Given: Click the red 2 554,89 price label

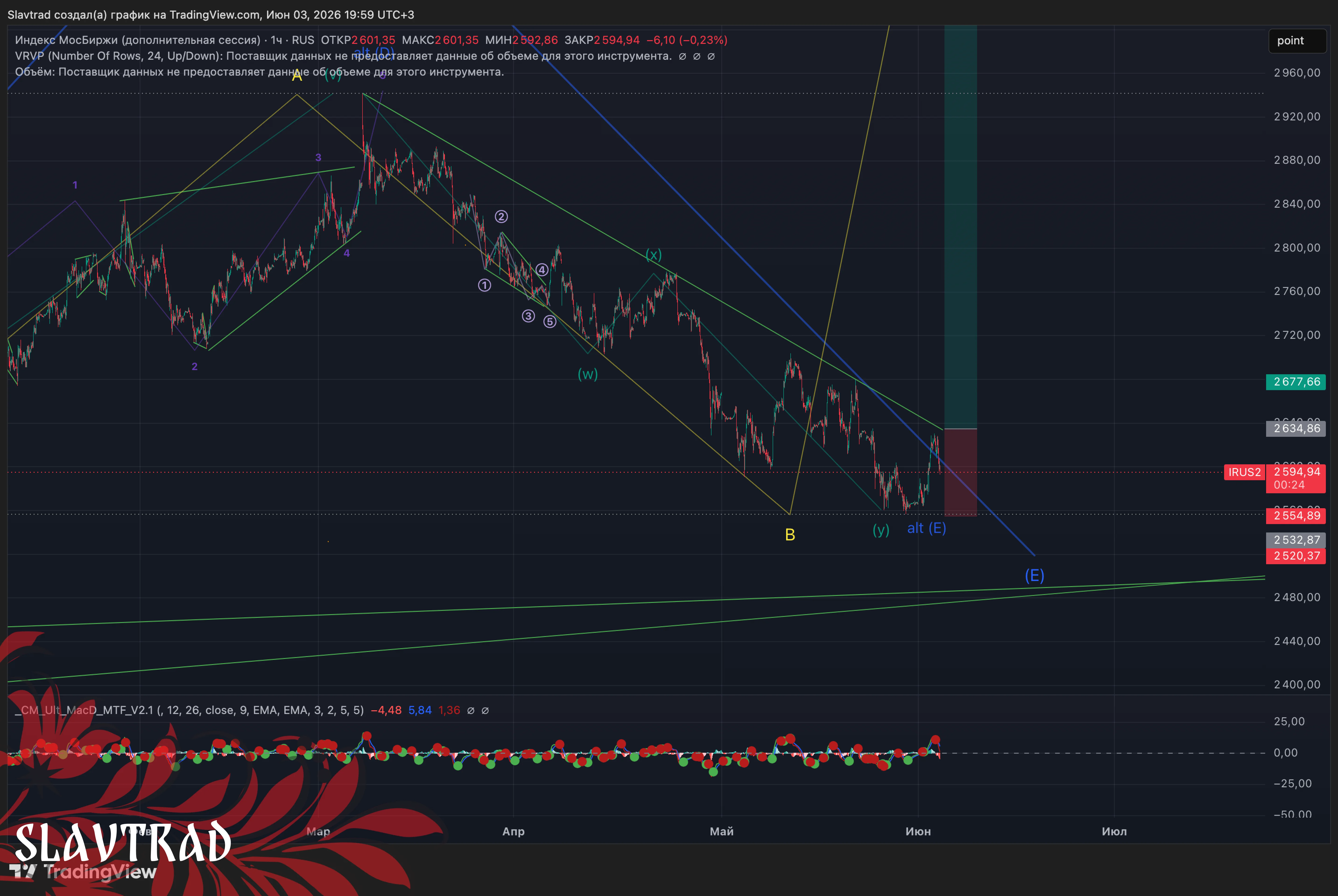Looking at the screenshot, I should 1296,515.
